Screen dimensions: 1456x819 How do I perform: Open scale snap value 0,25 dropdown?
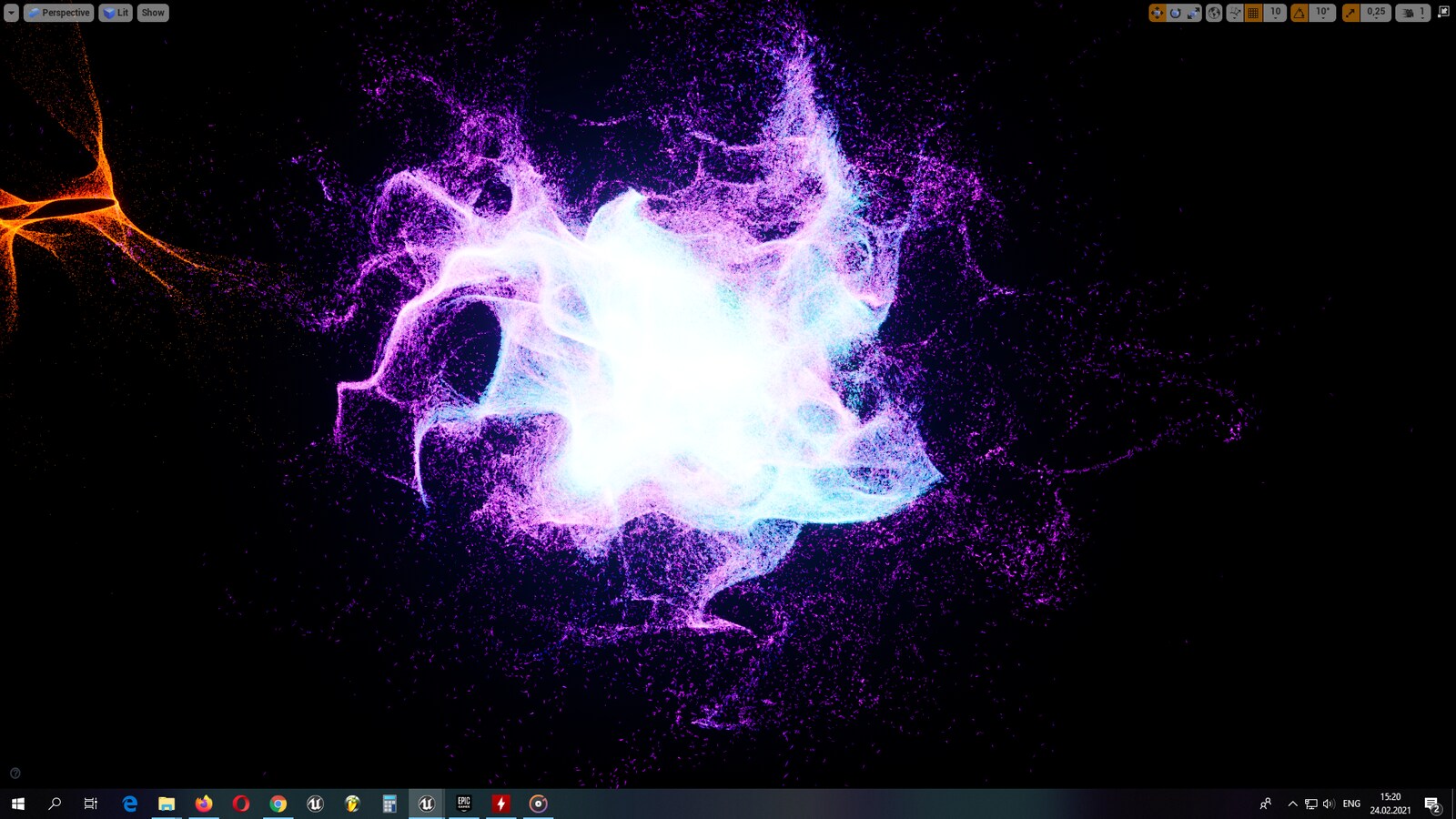pos(1376,13)
